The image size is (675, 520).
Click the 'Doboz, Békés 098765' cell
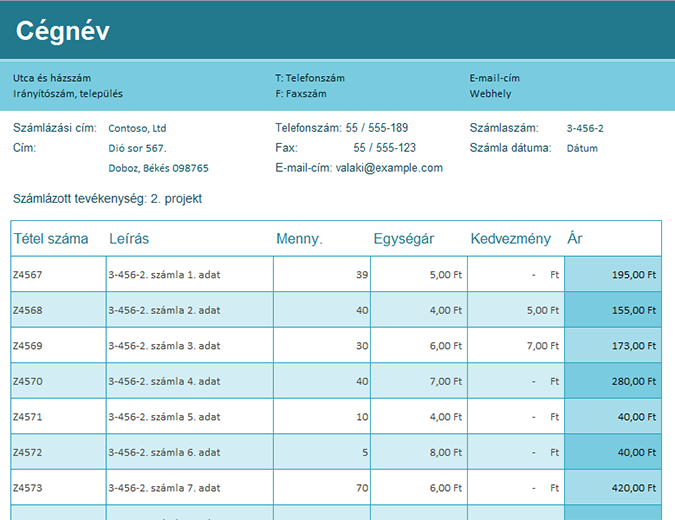pyautogui.click(x=158, y=168)
